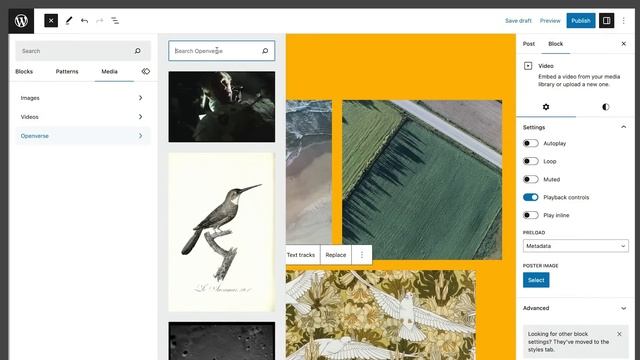Enable the Muted toggle
This screenshot has height=360, width=640.
[x=531, y=179]
